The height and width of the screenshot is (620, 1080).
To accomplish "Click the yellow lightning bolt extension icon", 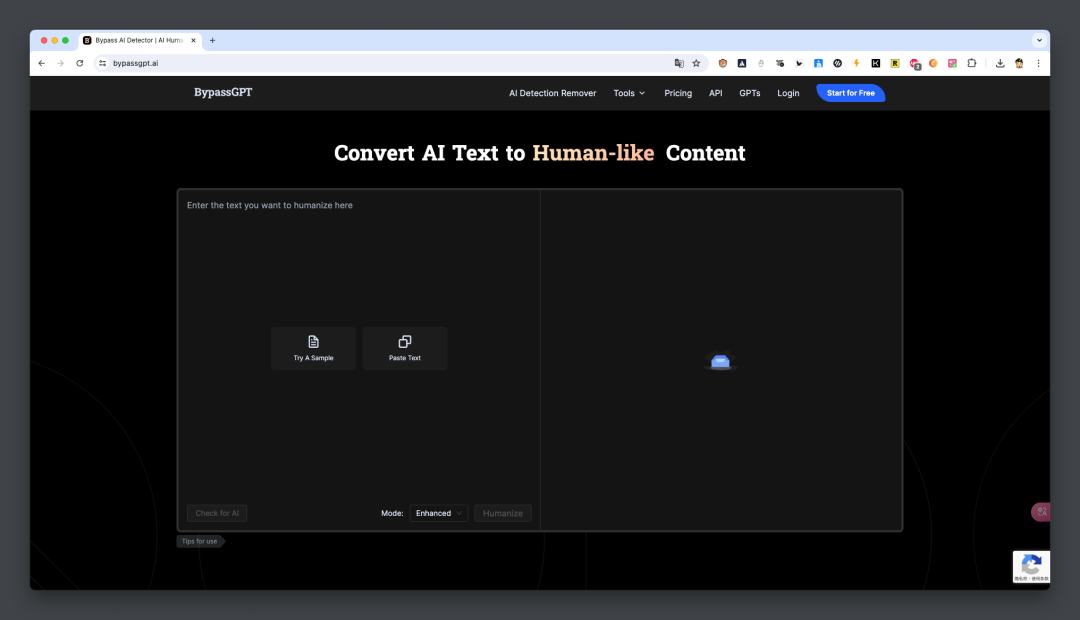I will pos(857,63).
